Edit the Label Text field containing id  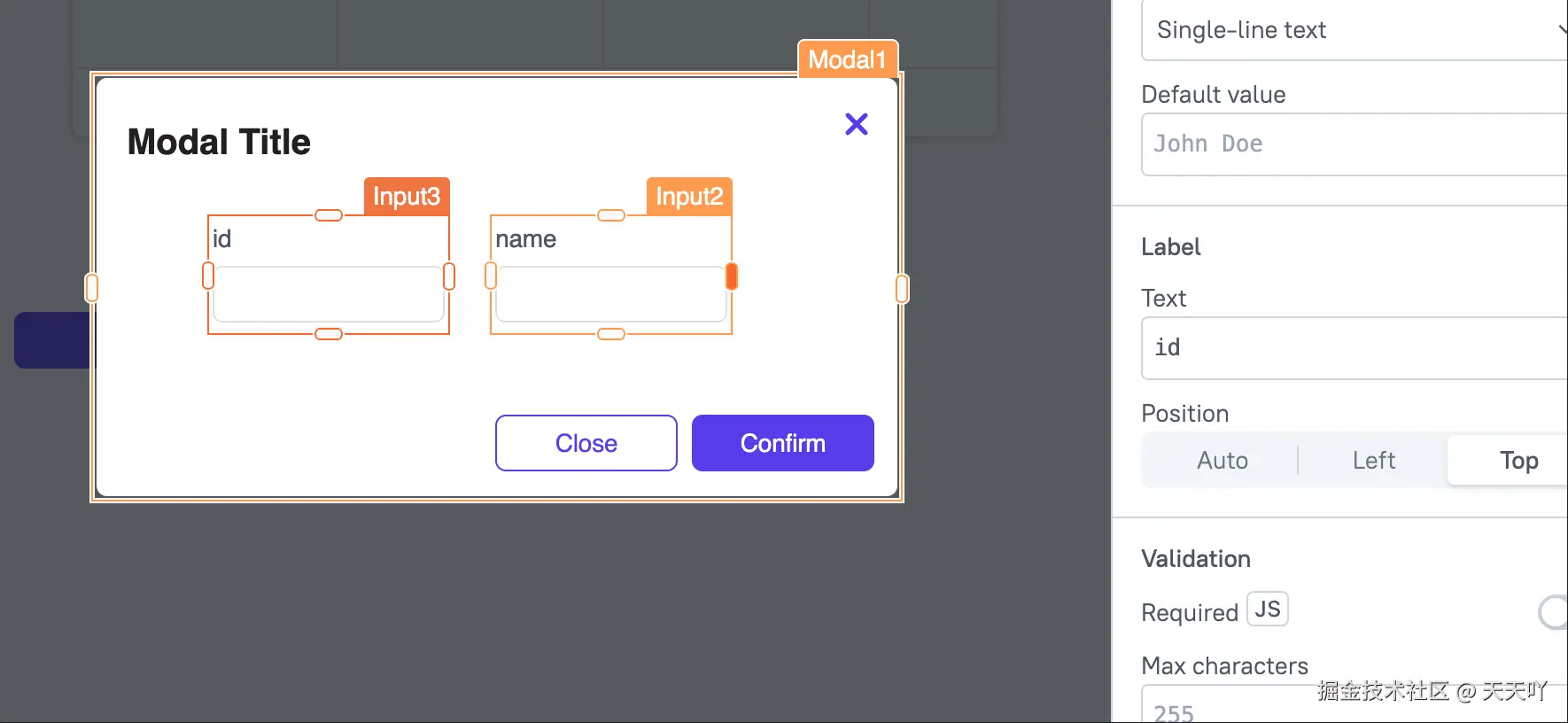[1355, 348]
